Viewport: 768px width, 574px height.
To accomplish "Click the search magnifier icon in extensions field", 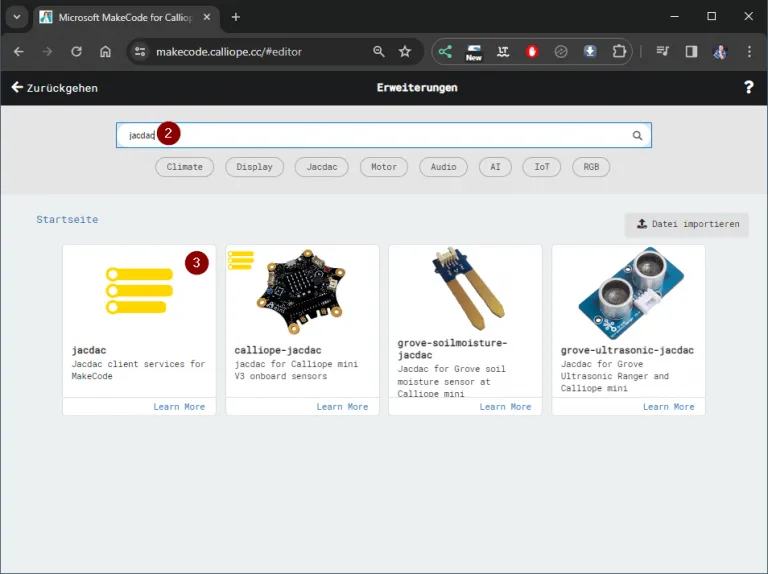I will pyautogui.click(x=637, y=136).
